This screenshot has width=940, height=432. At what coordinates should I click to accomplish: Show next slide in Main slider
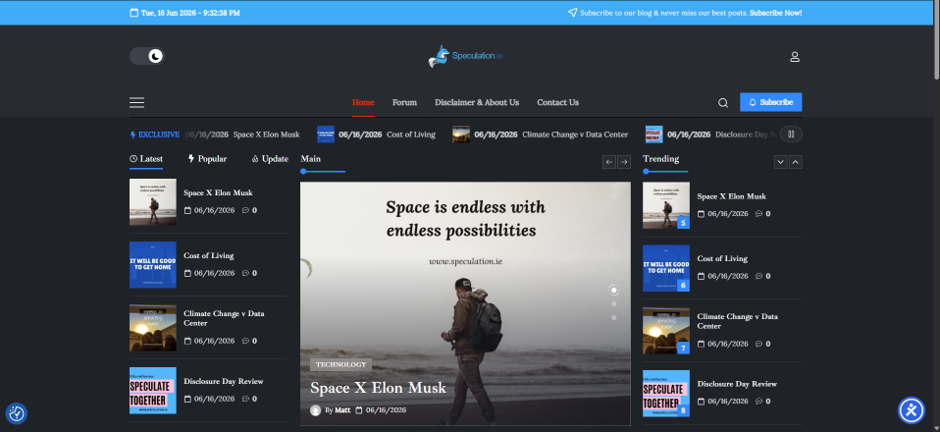(x=624, y=162)
